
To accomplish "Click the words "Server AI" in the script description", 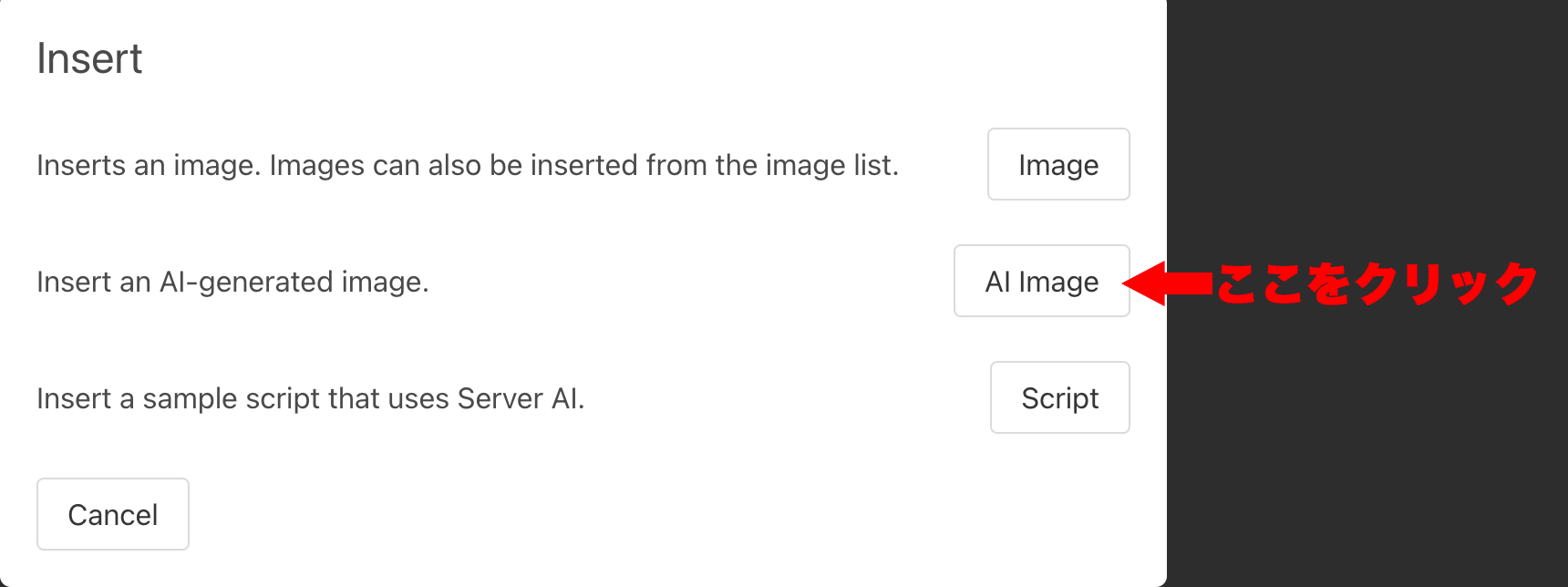I will (x=520, y=398).
